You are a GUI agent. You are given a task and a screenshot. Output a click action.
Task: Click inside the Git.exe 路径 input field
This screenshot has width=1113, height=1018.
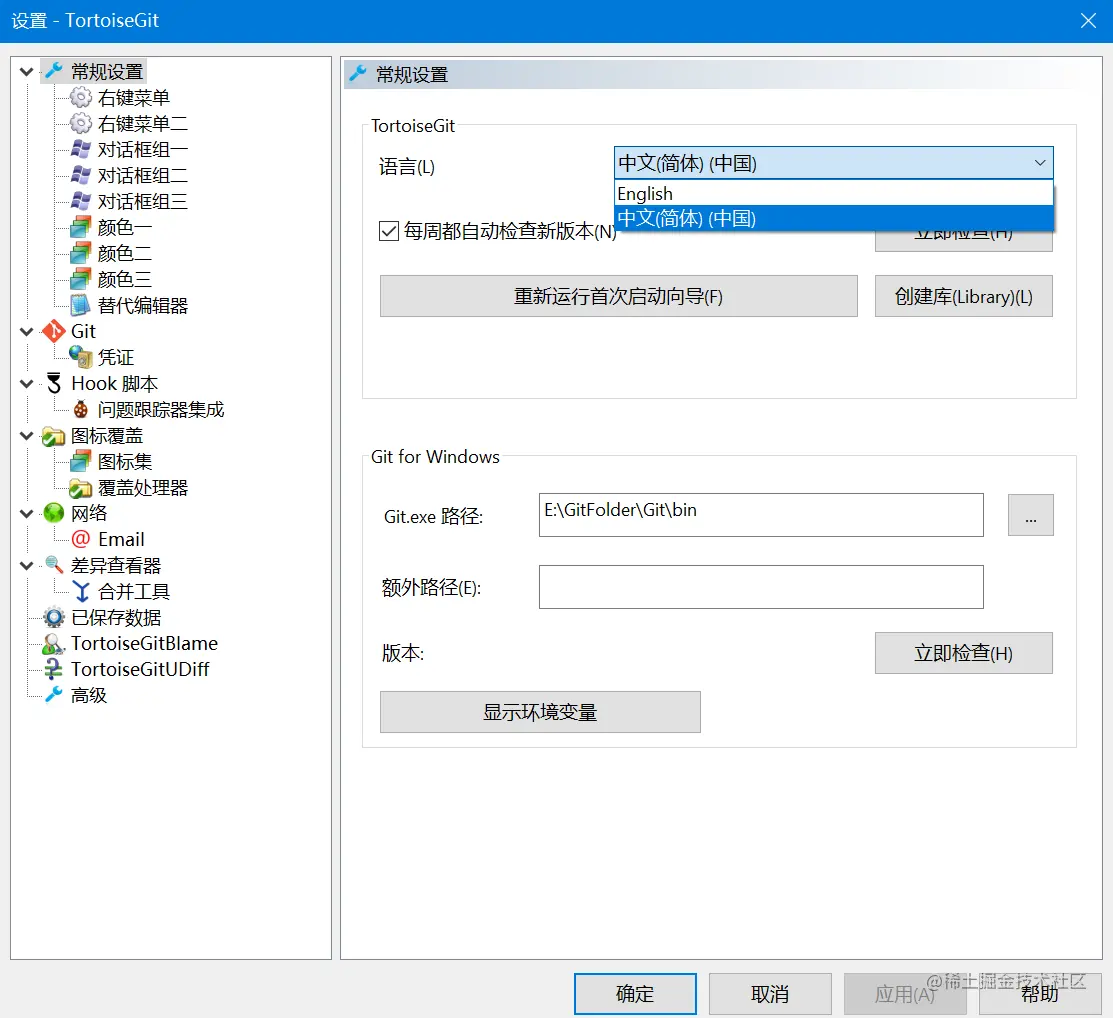(760, 515)
